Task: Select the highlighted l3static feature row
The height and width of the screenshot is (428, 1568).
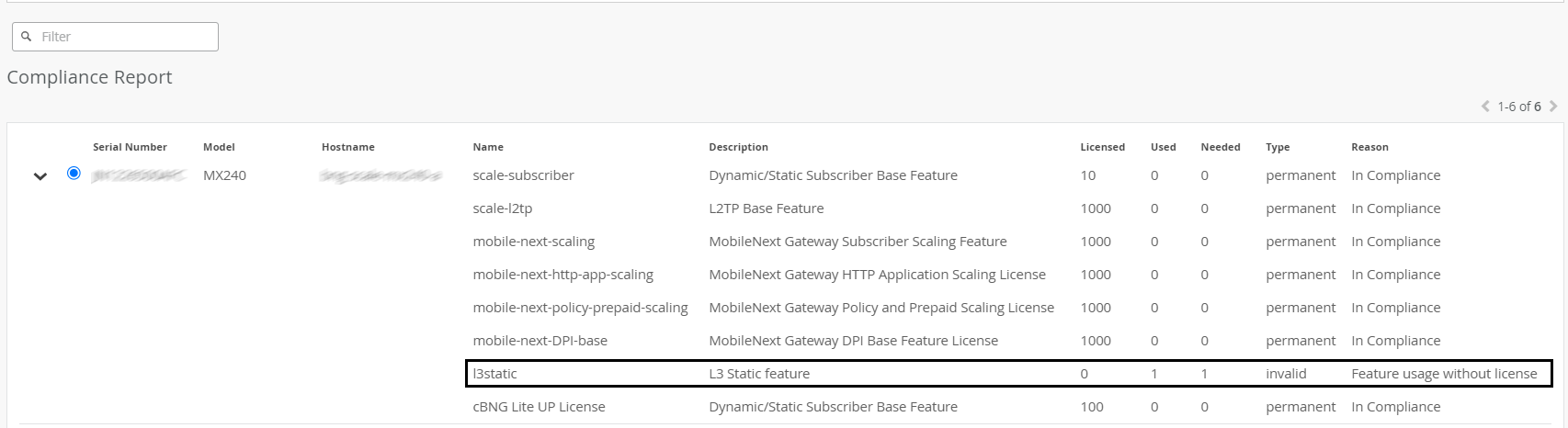Action: pos(494,374)
